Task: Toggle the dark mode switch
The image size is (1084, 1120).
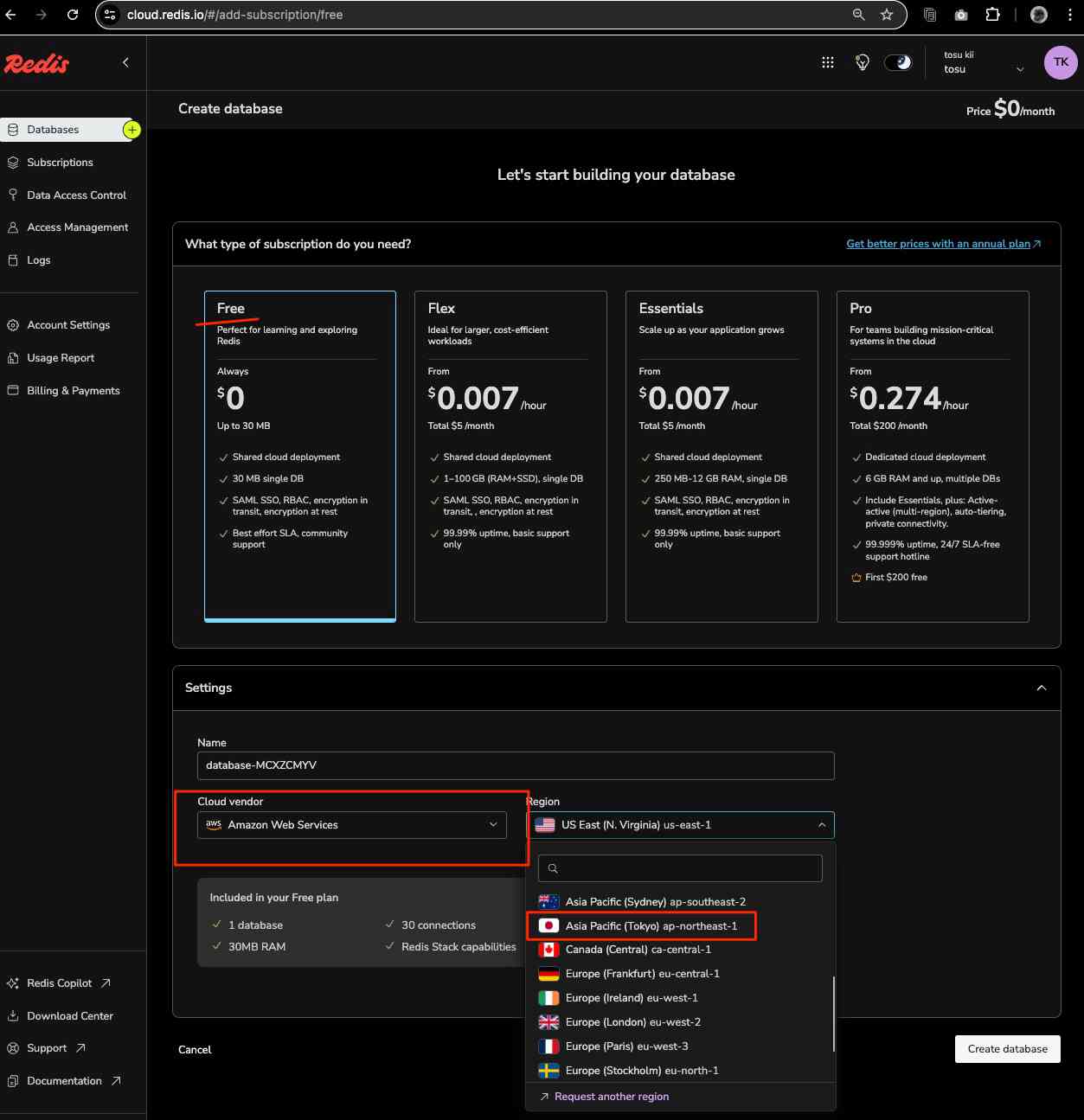Action: tap(898, 62)
